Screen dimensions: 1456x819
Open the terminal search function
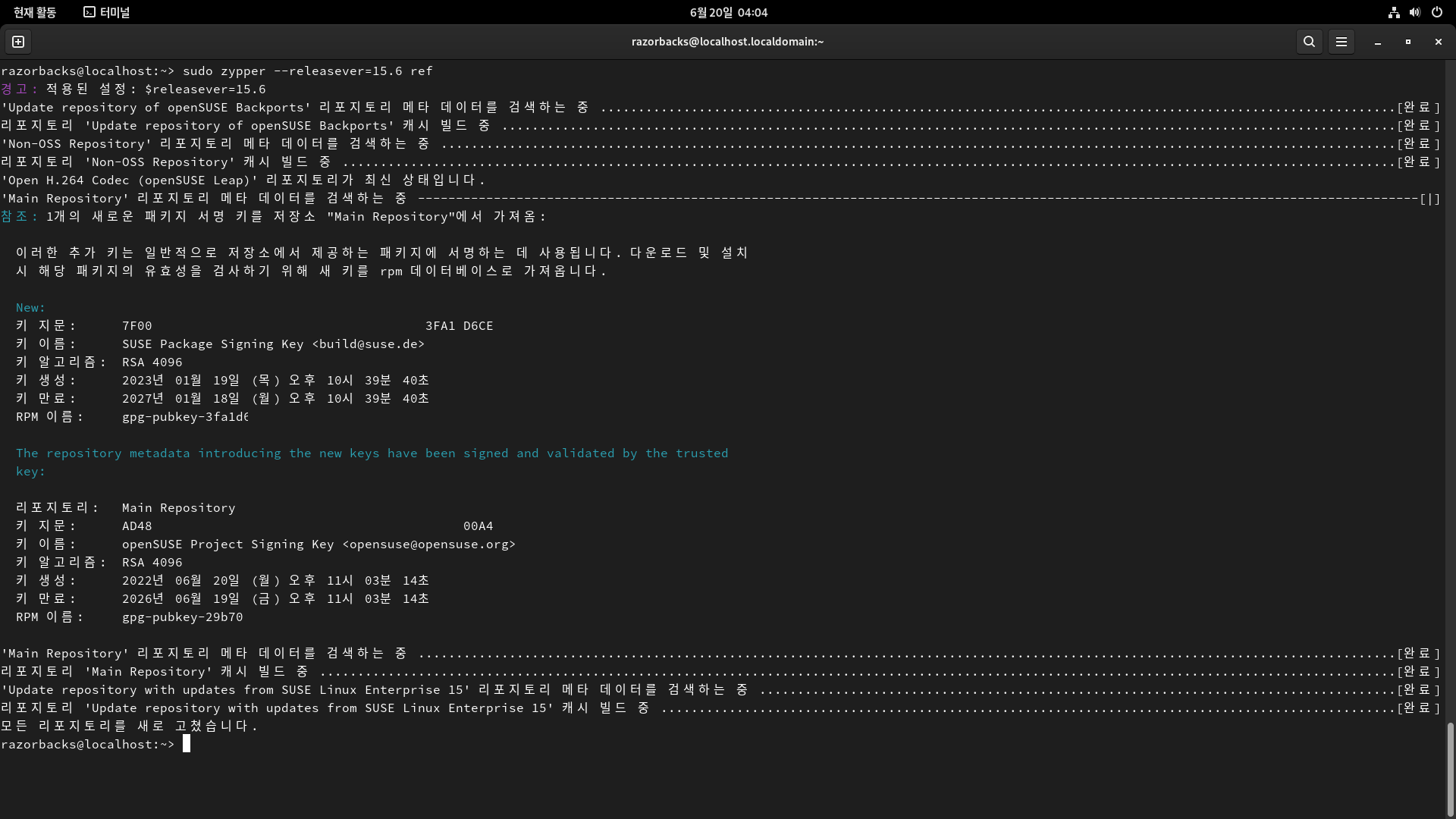1309,42
